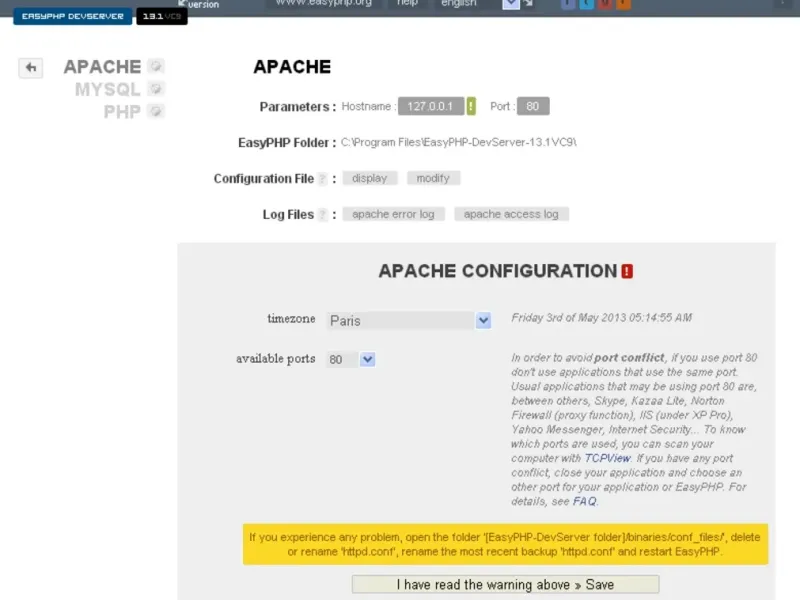Image resolution: width=800 pixels, height=600 pixels.
Task: Open the TCPView link
Action: click(607, 458)
